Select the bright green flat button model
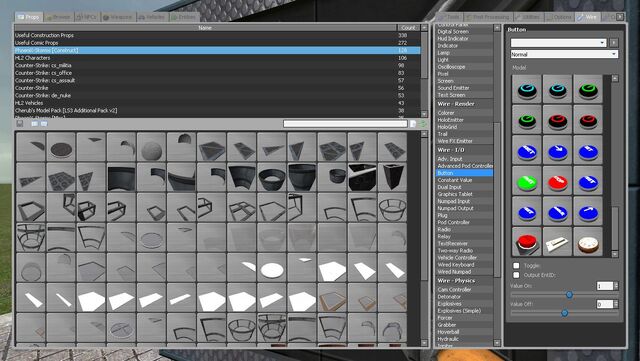The height and width of the screenshot is (361, 640). pos(527,181)
